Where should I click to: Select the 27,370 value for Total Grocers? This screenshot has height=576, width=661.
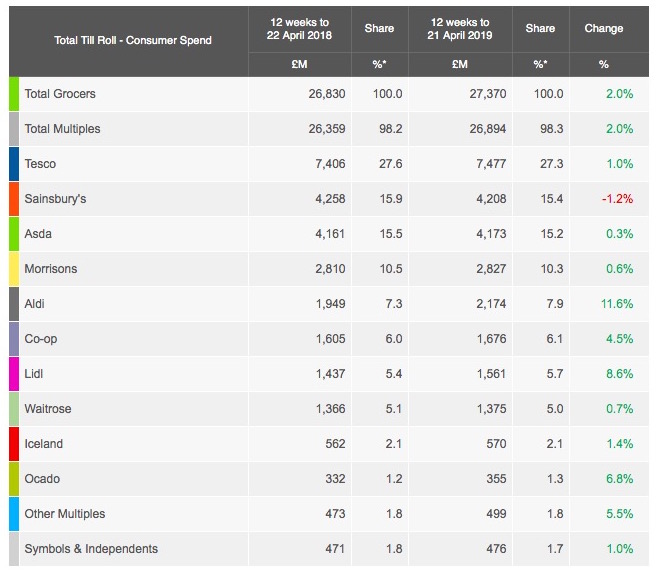point(488,94)
